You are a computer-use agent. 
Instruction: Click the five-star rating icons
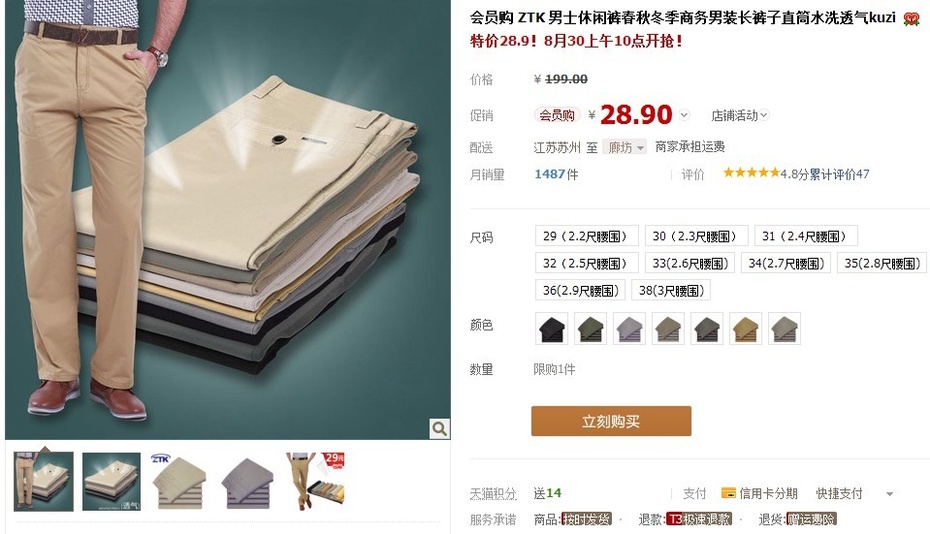point(751,173)
